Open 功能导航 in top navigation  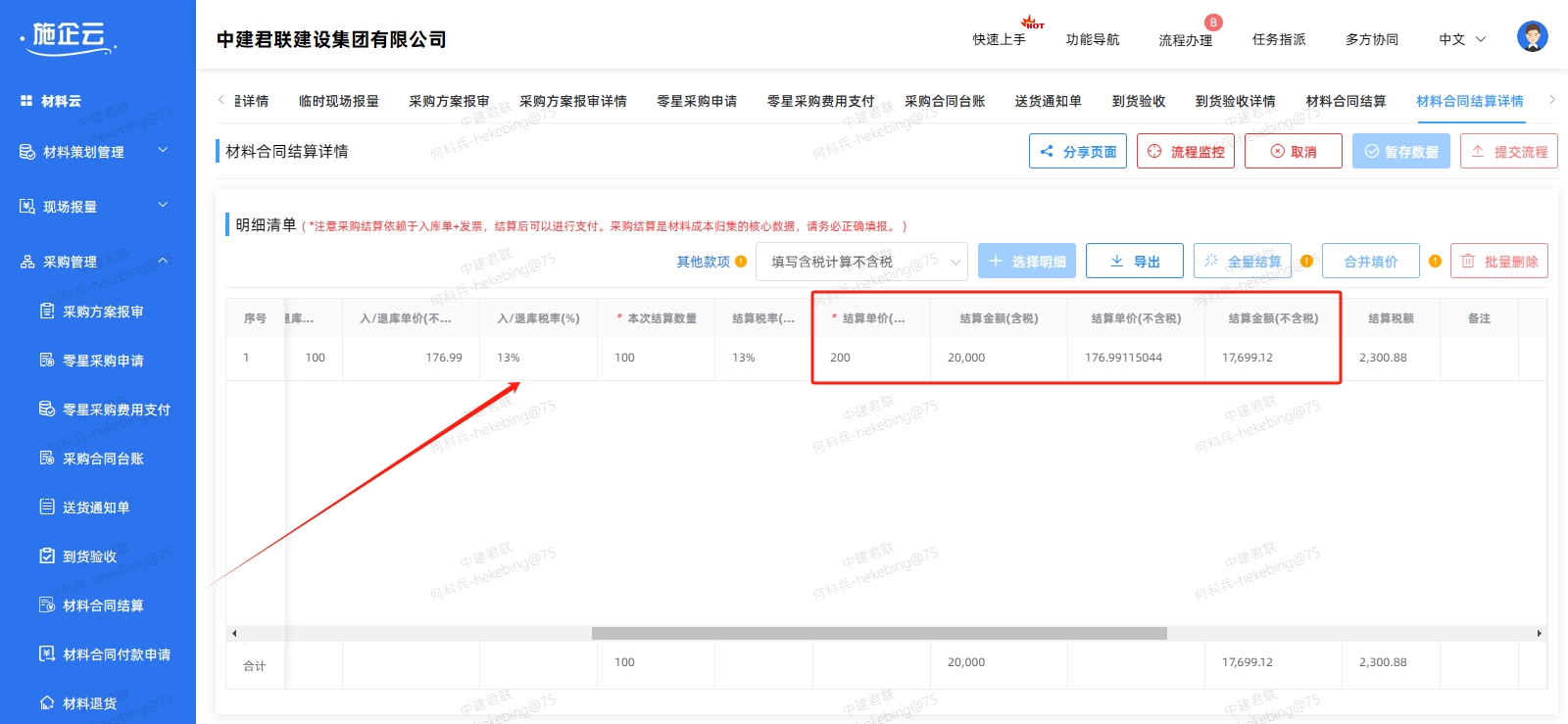point(1092,39)
